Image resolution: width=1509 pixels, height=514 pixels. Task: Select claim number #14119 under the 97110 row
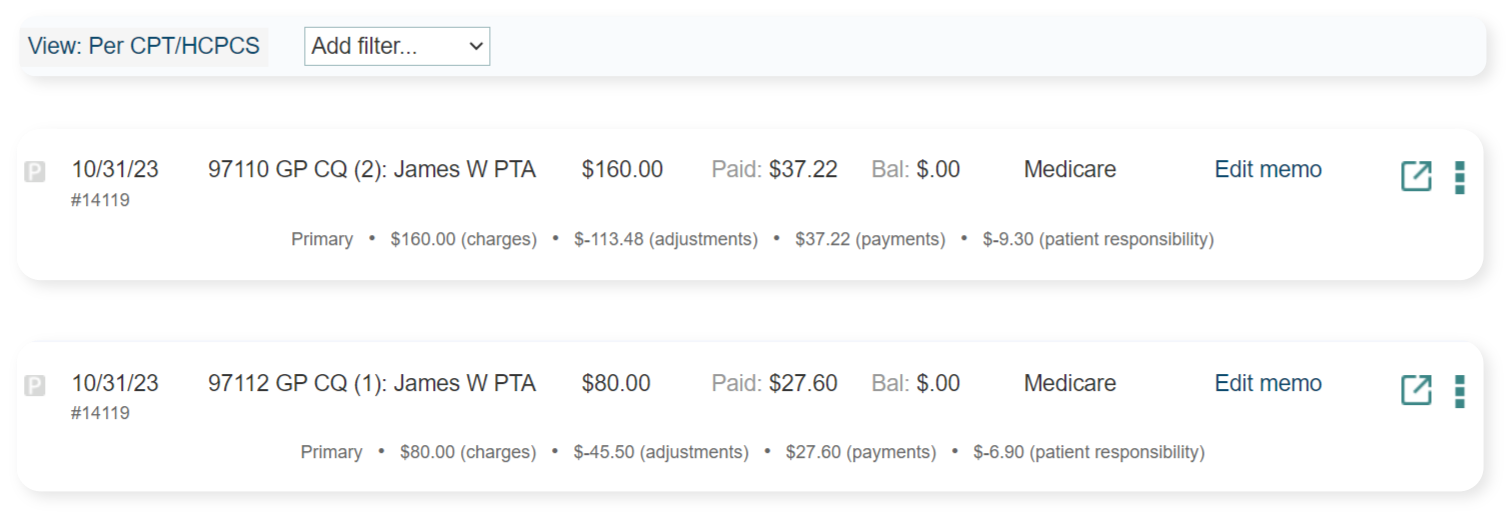(100, 200)
